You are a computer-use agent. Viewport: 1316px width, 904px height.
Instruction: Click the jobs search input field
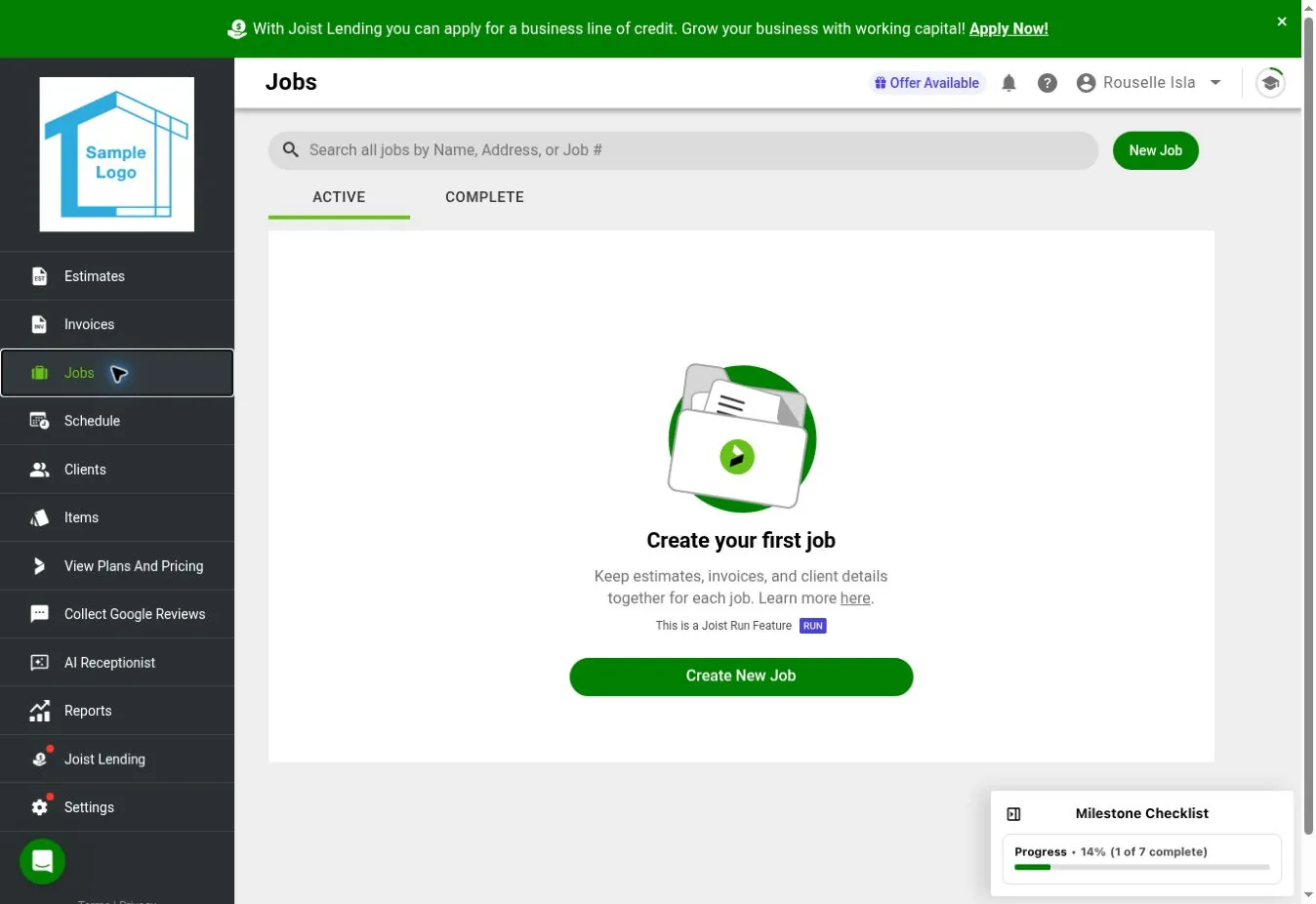tap(683, 150)
